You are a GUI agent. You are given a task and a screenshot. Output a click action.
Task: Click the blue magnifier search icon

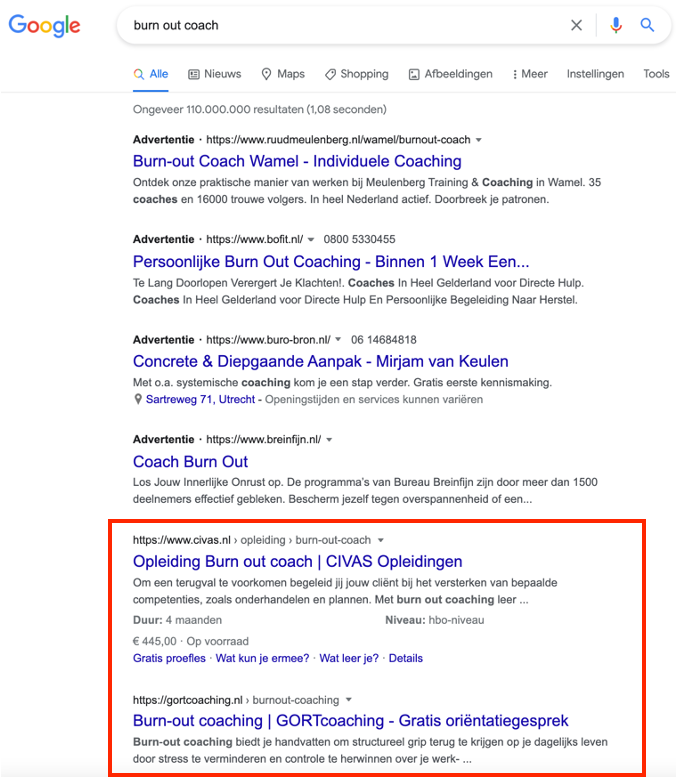tap(647, 25)
